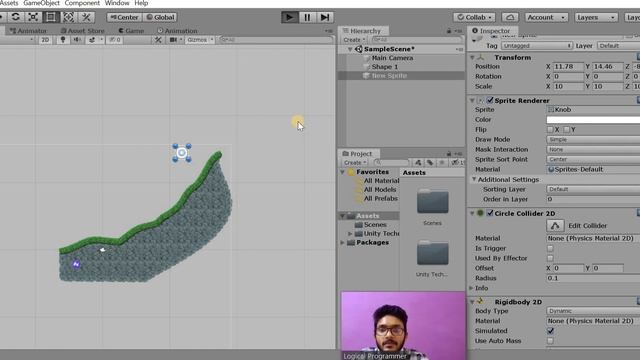This screenshot has height=360, width=640.
Task: Expand the Info foldout
Action: pyautogui.click(x=471, y=288)
